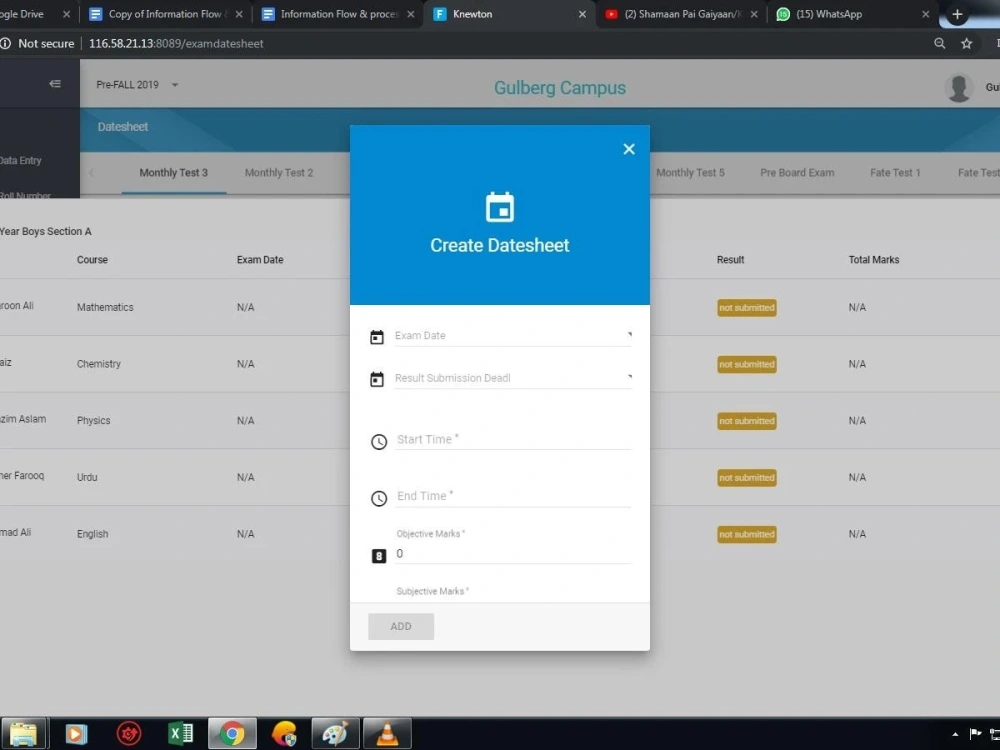Select the Pre Board Exam tab
Screen dimensions: 1000x750
coord(797,173)
